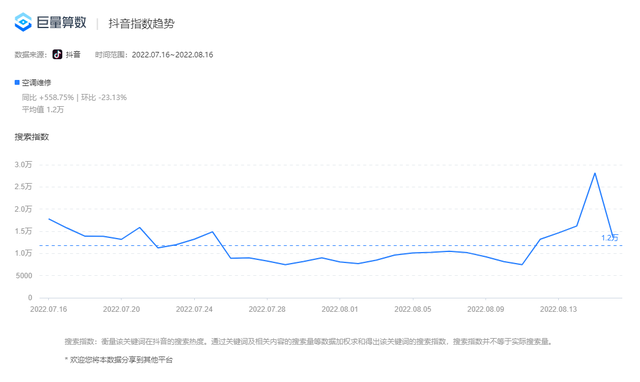Click the date range 2022.07.16~2022.08.16

[x=172, y=55]
